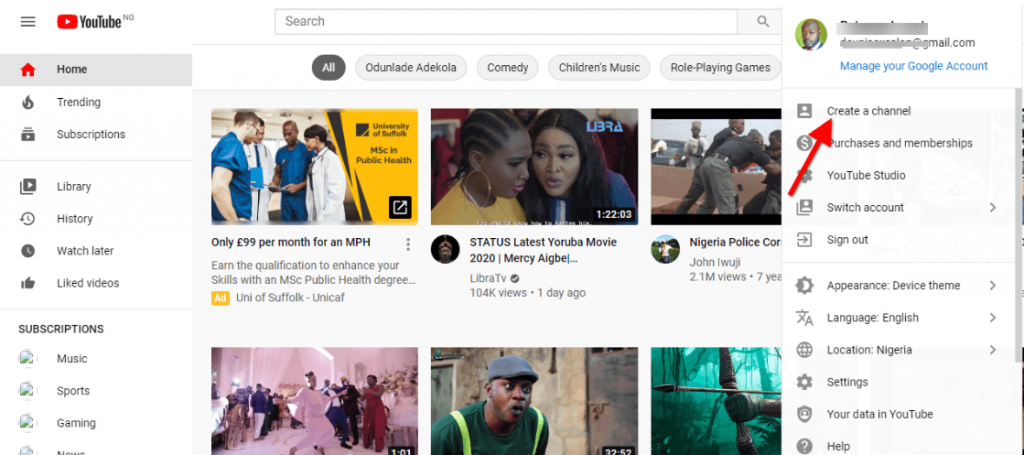Click the Liked videos thumbs-up icon

28,283
